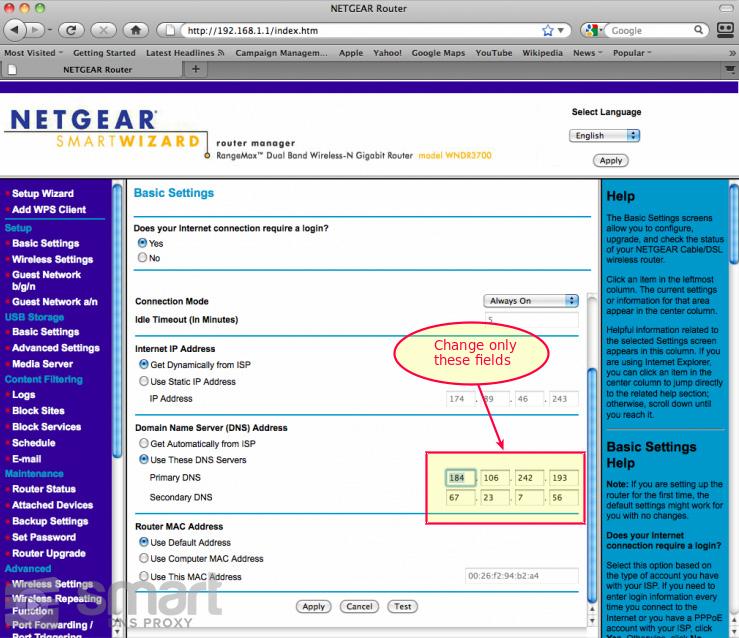Open the English language dropdown

(604, 136)
